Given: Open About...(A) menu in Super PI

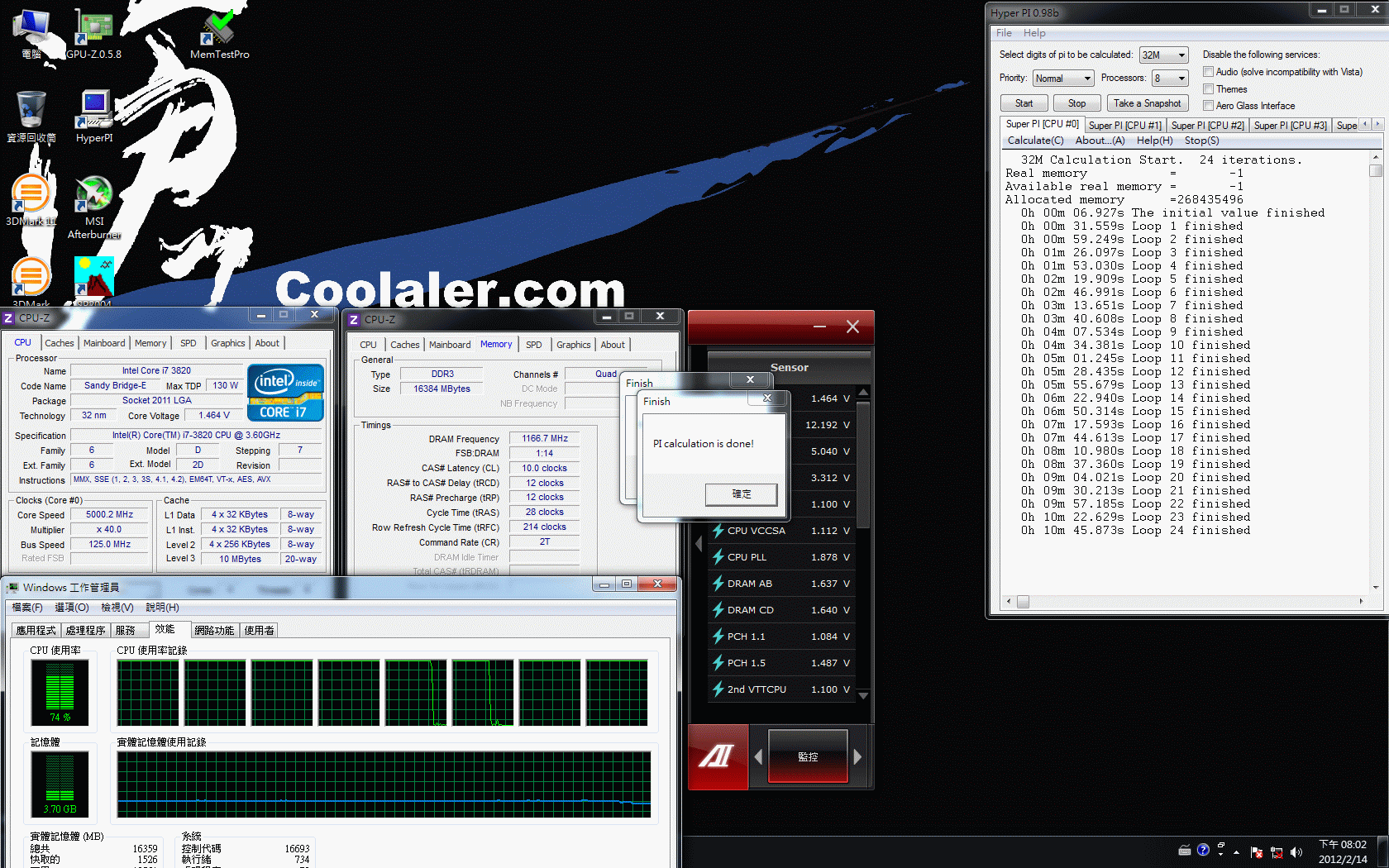Looking at the screenshot, I should [1100, 141].
